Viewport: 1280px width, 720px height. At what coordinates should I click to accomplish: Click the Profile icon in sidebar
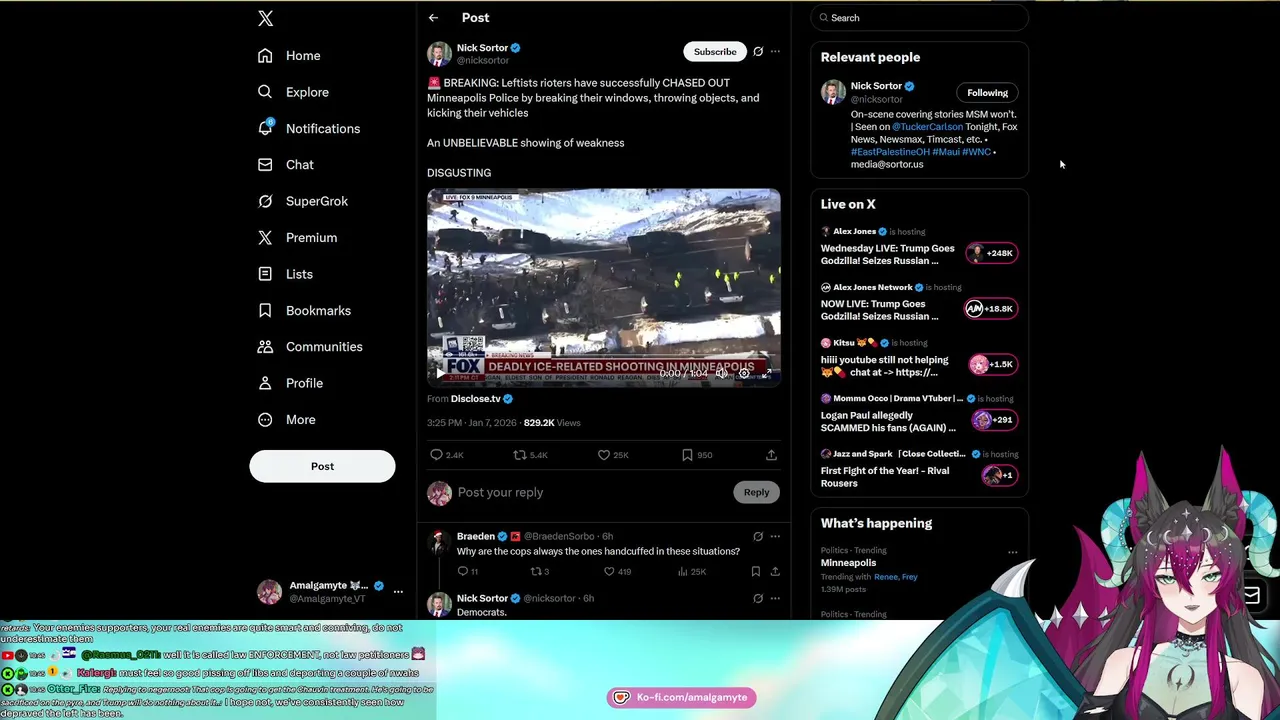265,383
